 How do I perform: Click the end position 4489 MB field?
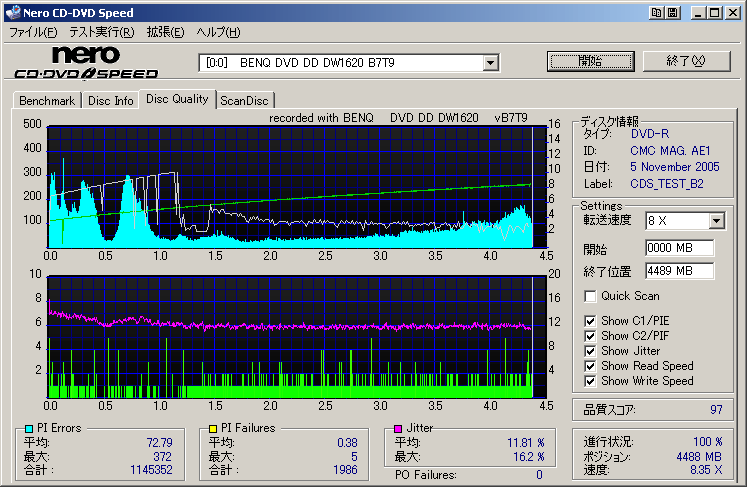click(680, 271)
